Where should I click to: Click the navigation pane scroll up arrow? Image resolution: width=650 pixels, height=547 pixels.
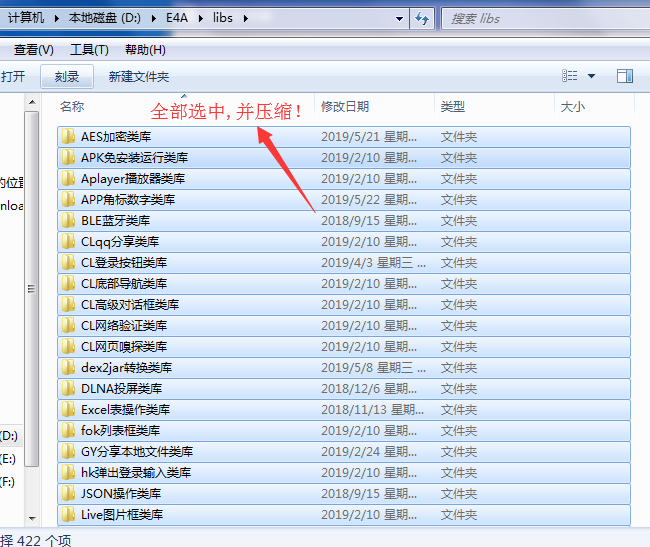click(x=32, y=102)
